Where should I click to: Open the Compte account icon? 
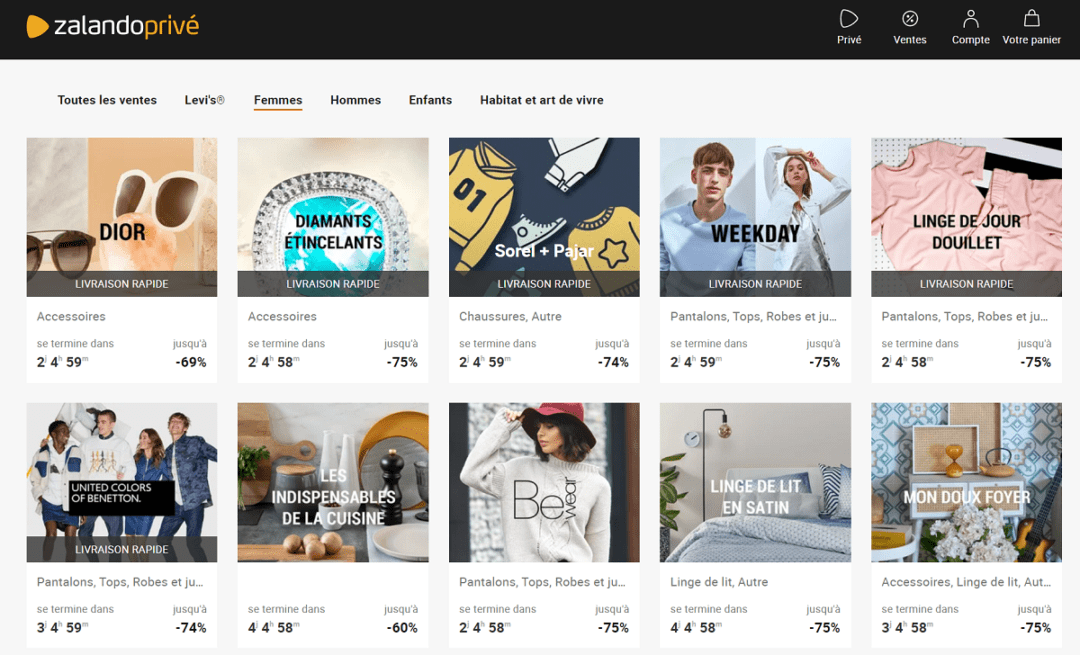(x=970, y=19)
